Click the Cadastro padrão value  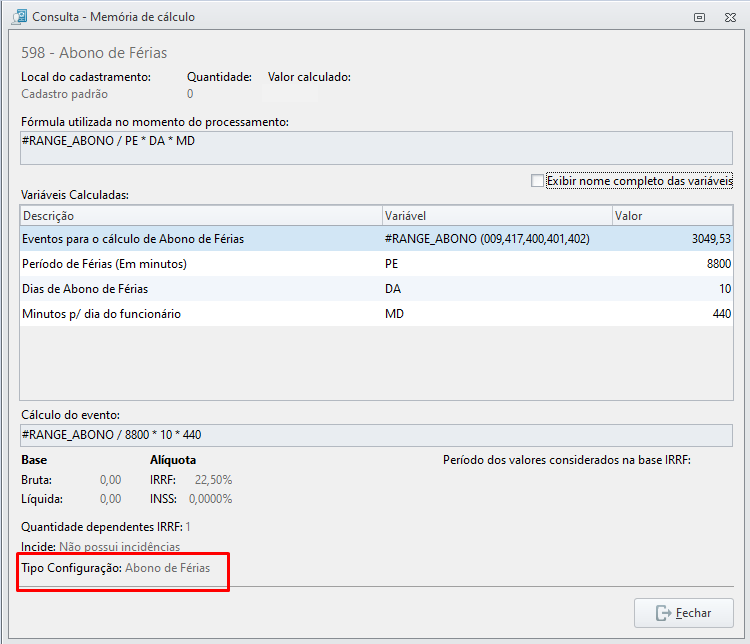(65, 94)
